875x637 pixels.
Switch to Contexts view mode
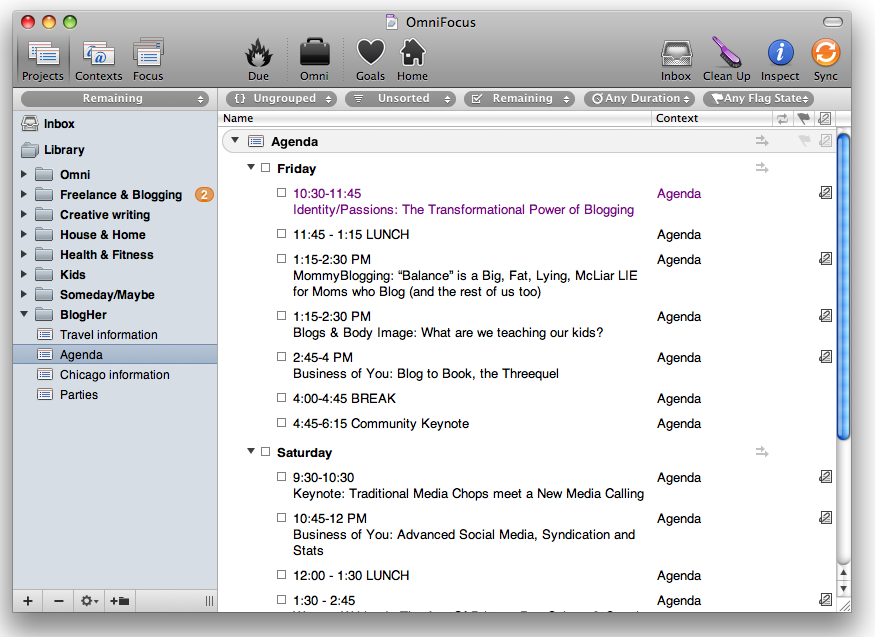click(98, 60)
